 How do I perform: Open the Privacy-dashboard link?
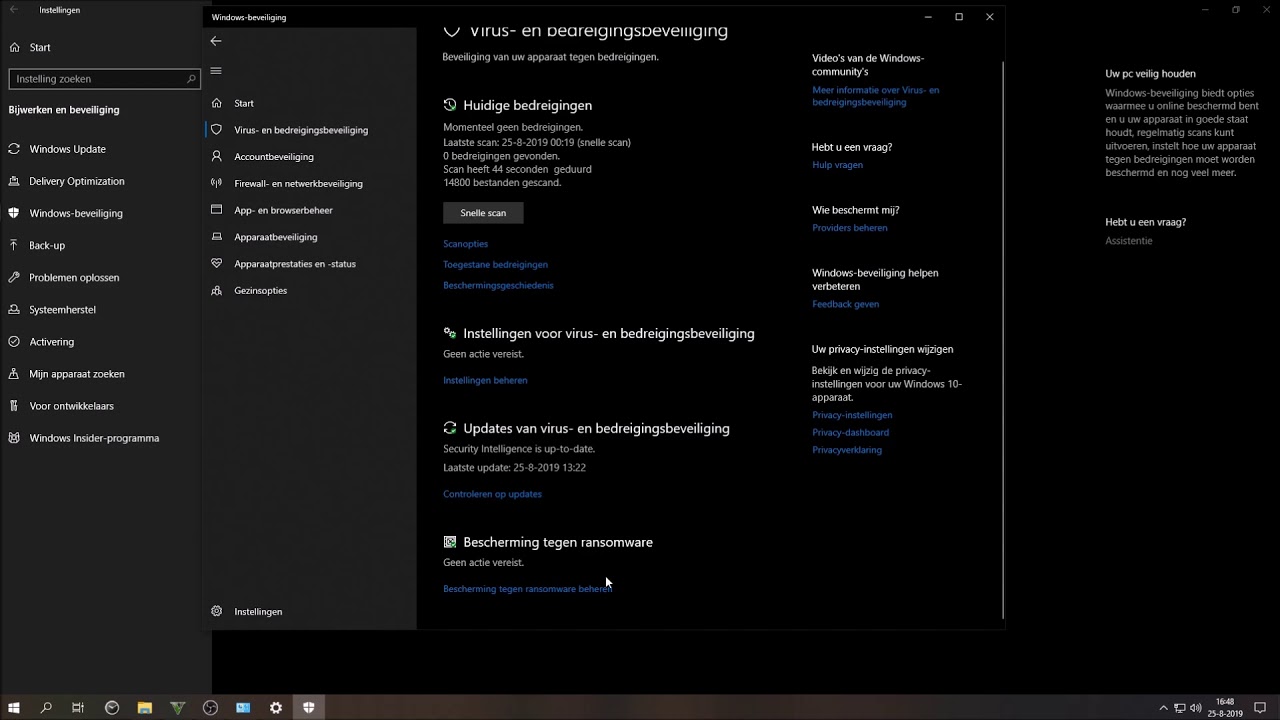pos(850,433)
